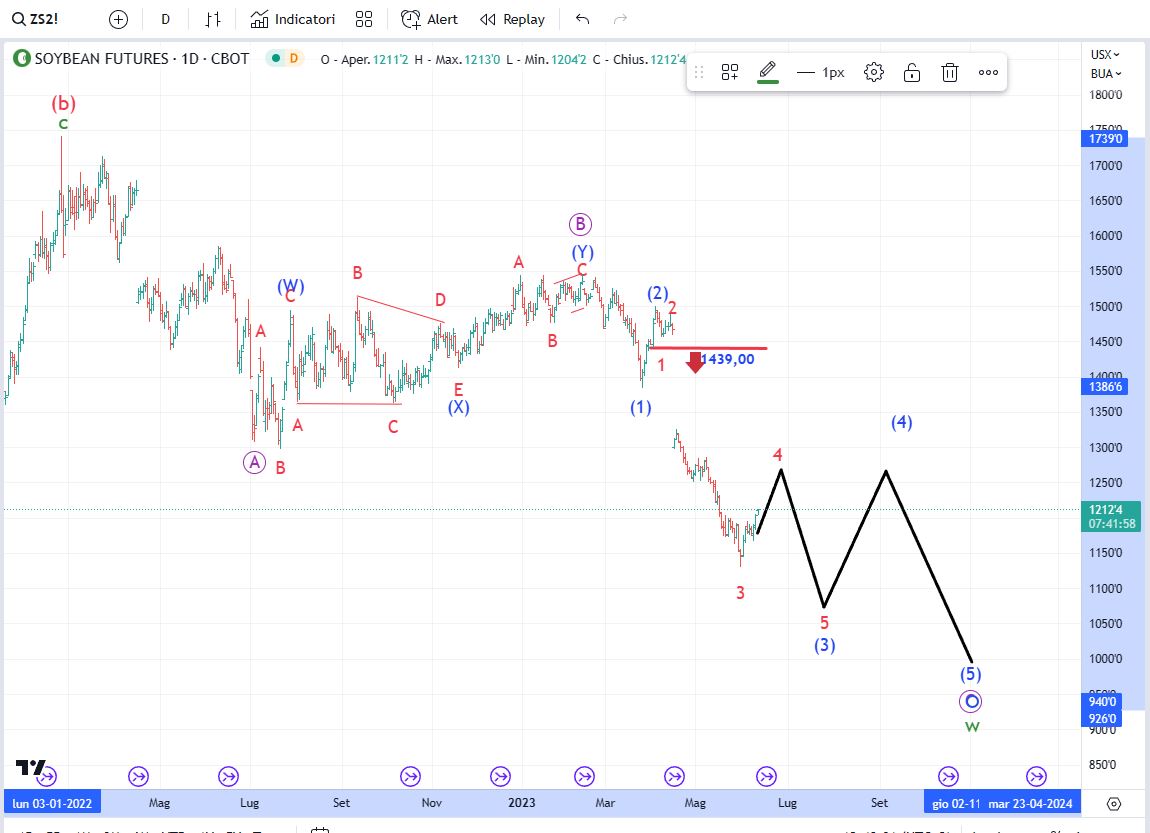
Task: Select the circled B wave label
Action: coord(580,224)
